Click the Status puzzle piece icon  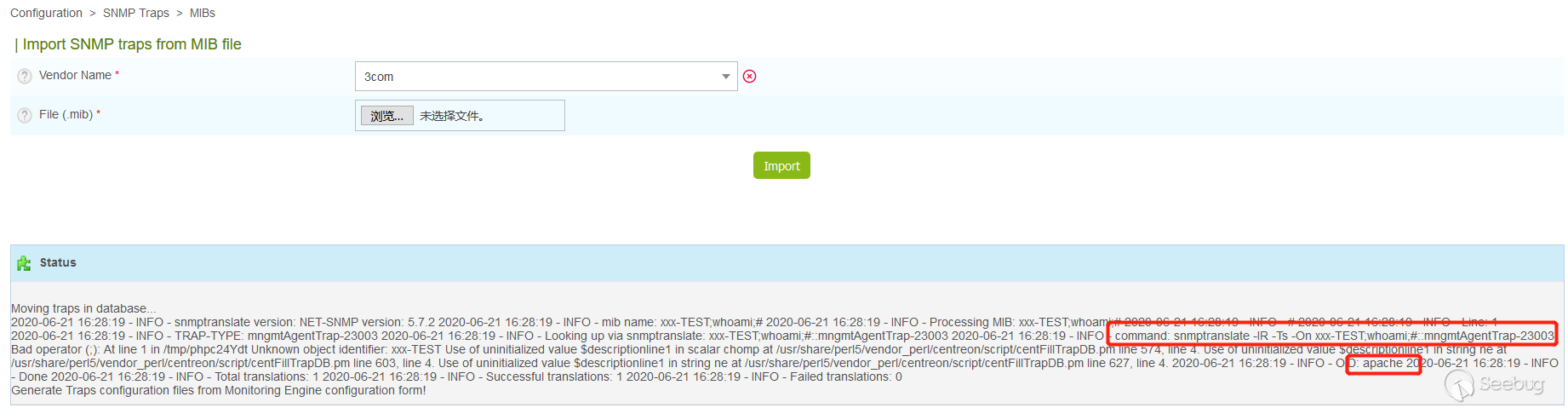24,263
